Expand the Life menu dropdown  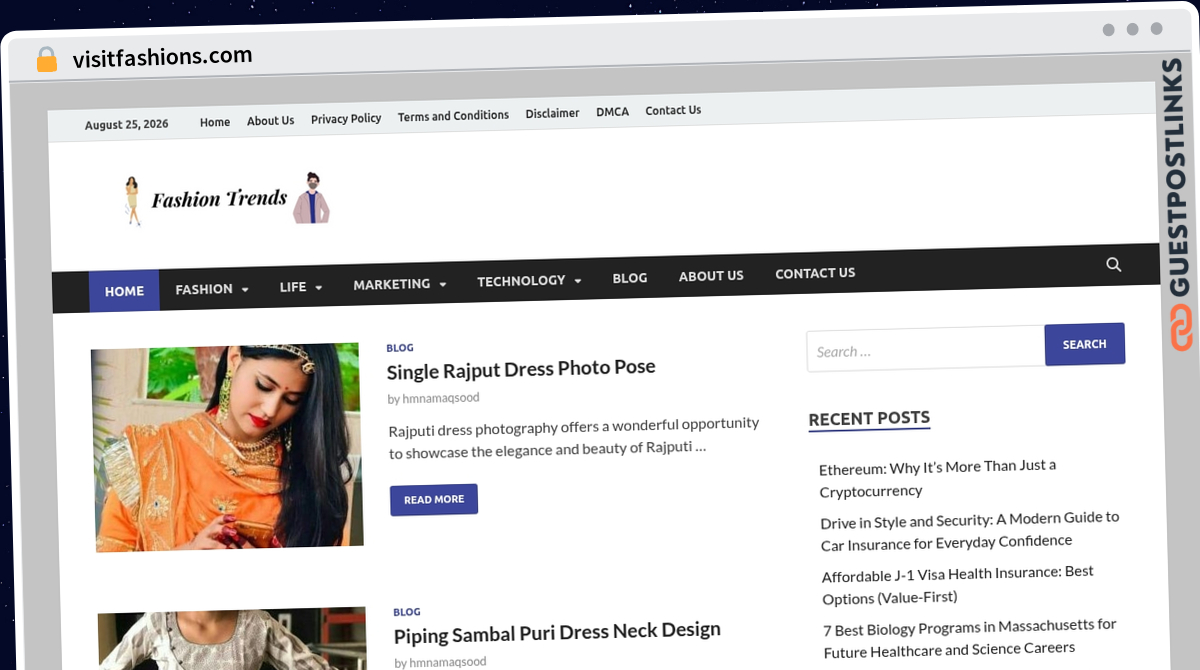click(301, 287)
